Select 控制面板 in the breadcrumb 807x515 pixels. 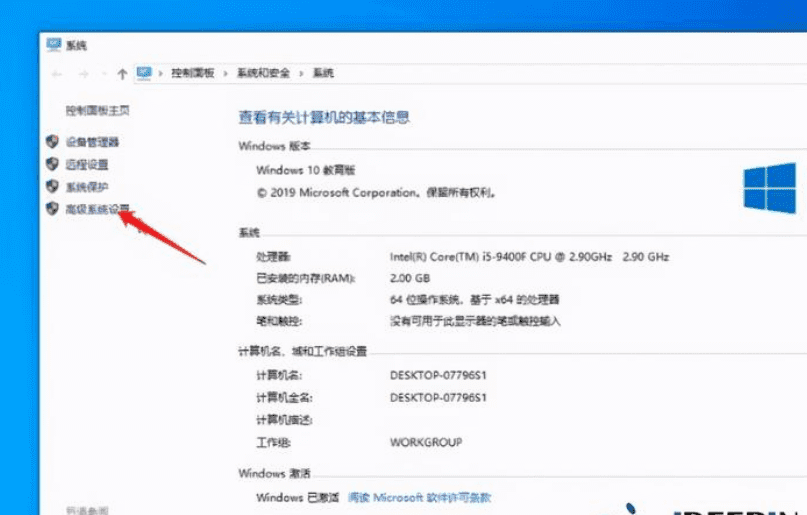point(192,73)
